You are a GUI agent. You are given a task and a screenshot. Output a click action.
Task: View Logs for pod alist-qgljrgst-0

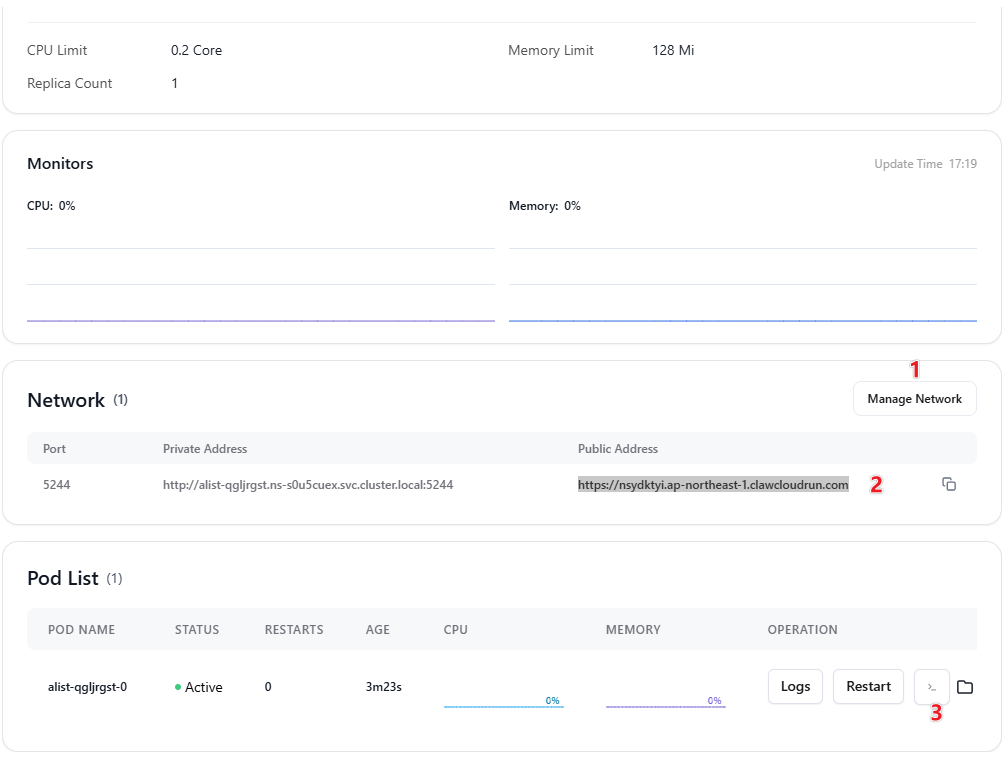click(795, 687)
